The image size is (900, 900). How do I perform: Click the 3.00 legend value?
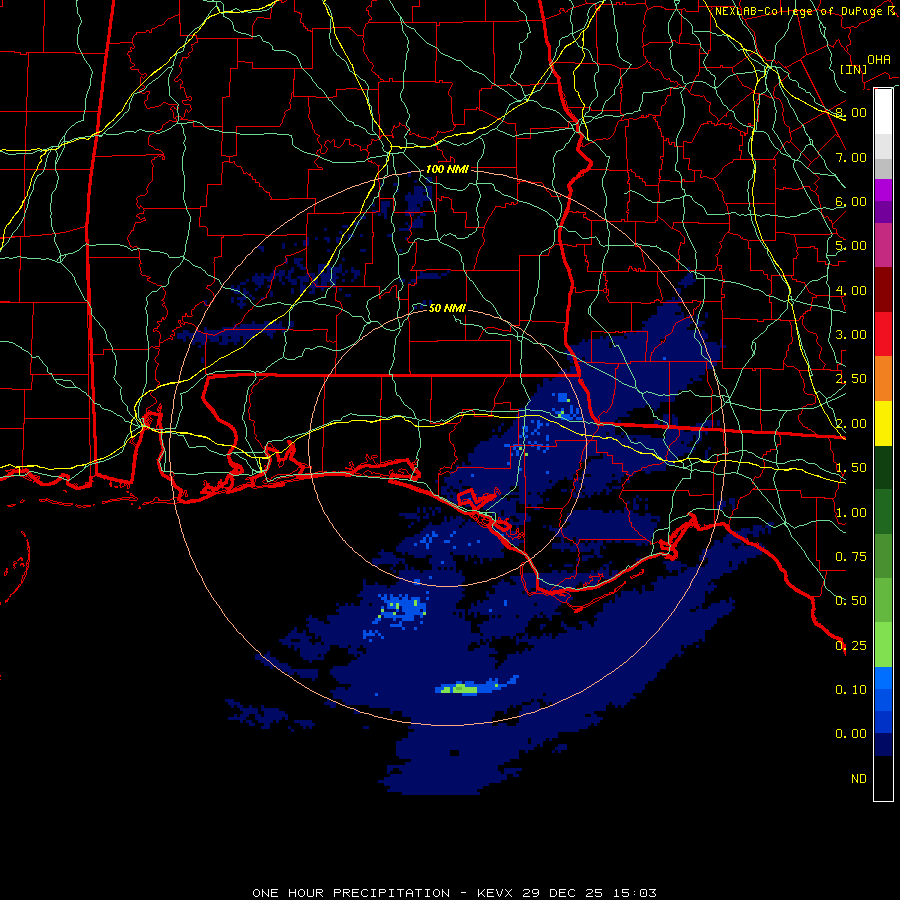tap(851, 335)
